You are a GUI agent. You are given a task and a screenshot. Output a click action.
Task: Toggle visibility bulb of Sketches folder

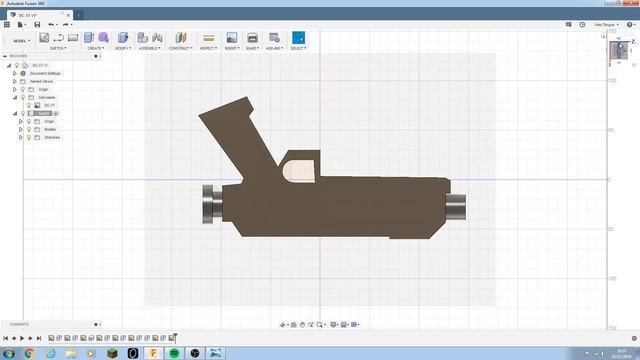tap(29, 138)
